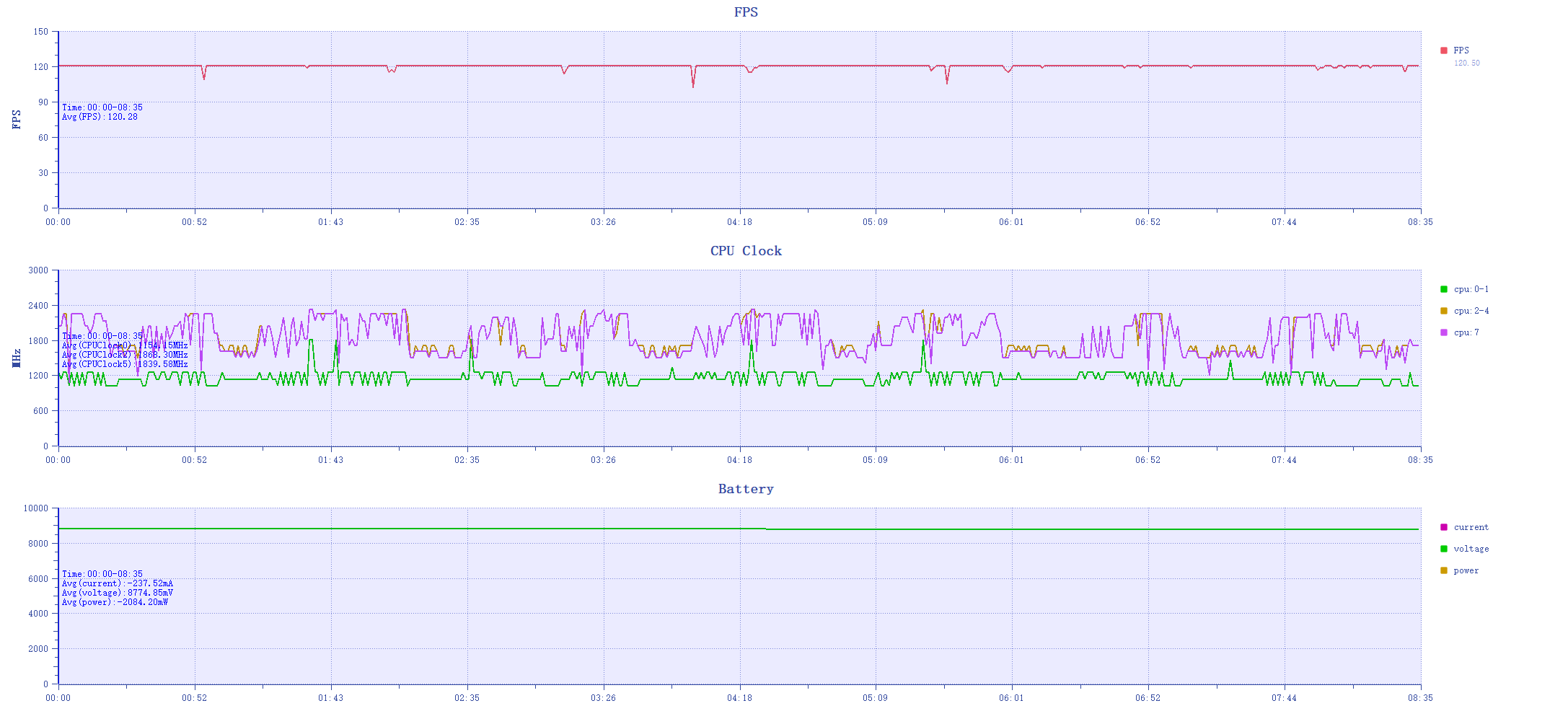This screenshot has width=1568, height=724.
Task: Click the red FPS legend swatch
Action: (x=1444, y=50)
